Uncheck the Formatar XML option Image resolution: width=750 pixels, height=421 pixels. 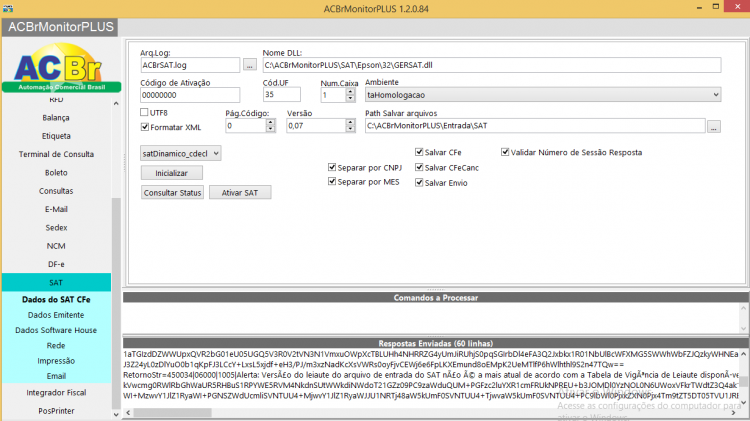(x=144, y=127)
